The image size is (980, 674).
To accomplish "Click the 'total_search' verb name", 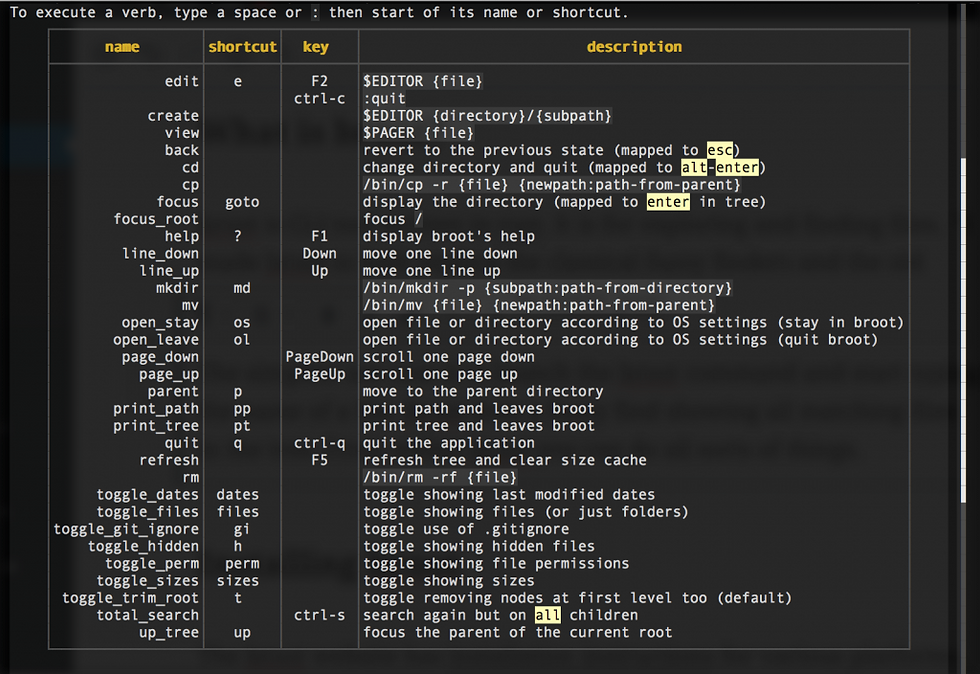I will pos(148,615).
